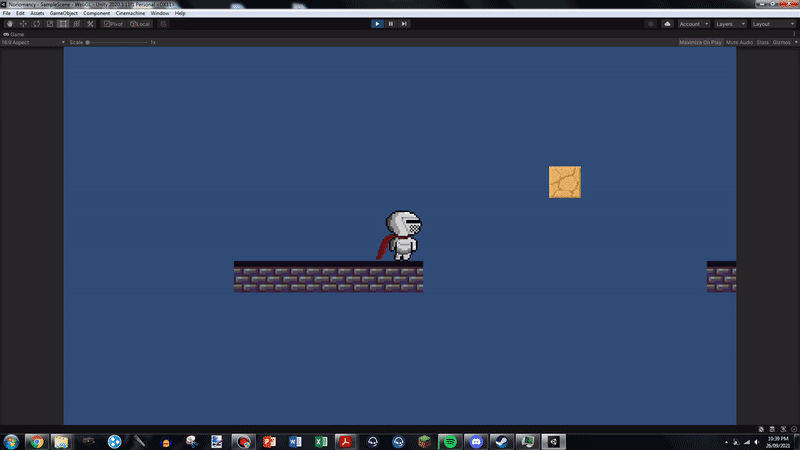Toggle Maximize On Play
The width and height of the screenshot is (800, 450).
700,42
